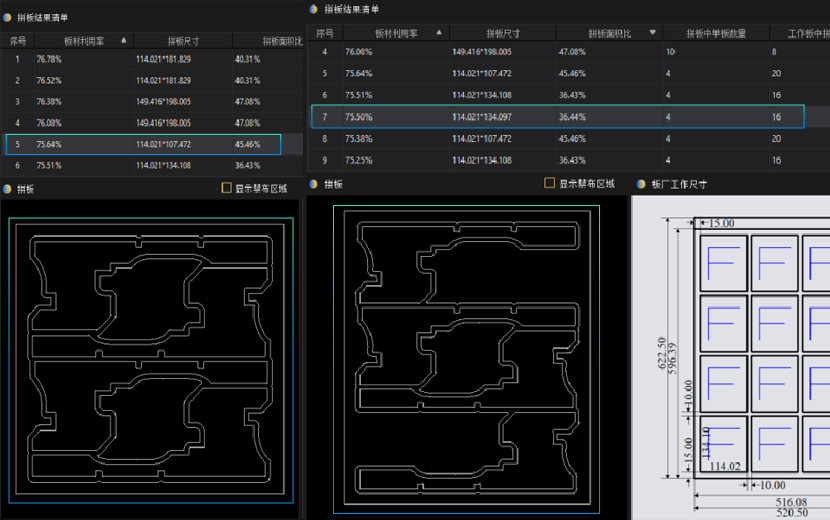Click the 拼板尺寸 column header in left panel
Screen dimensions: 830x520
coord(183,41)
